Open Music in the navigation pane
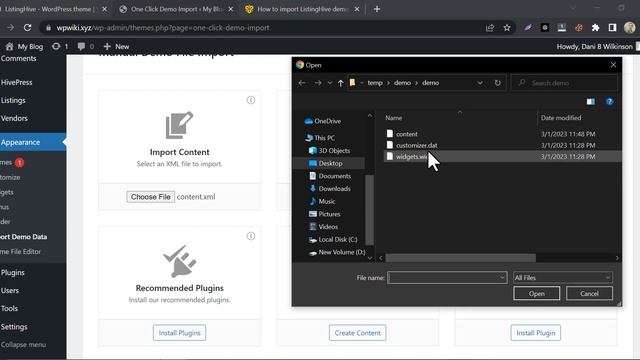640x360 pixels. (322, 201)
